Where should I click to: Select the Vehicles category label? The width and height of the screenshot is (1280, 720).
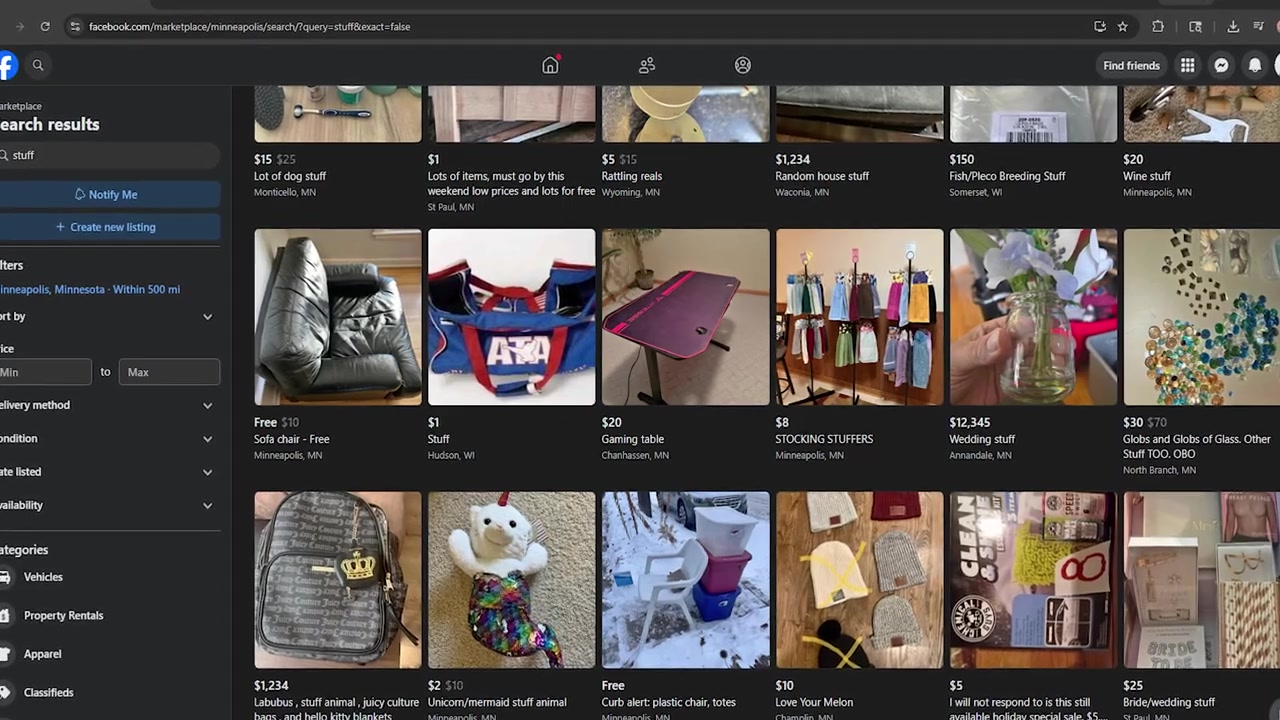click(43, 577)
